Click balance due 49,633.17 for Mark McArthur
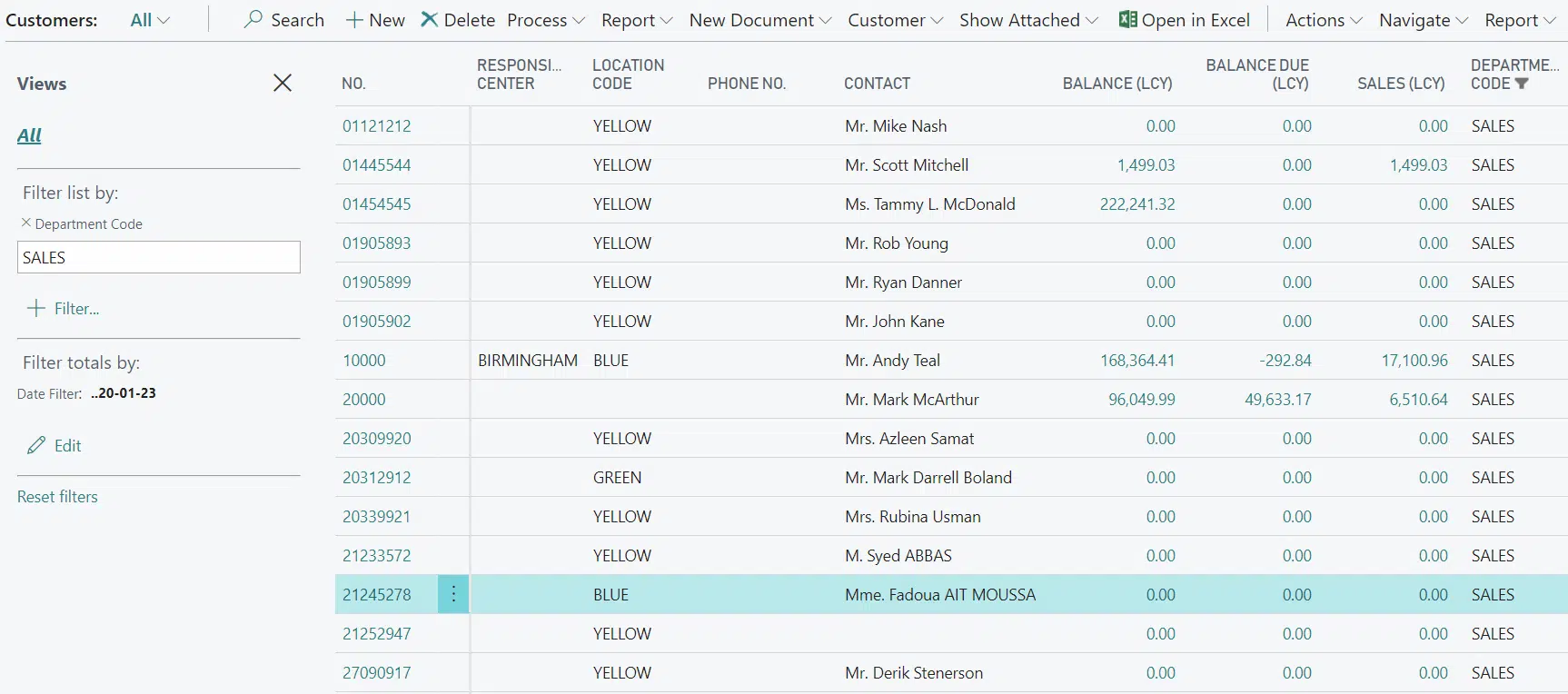 1278,400
